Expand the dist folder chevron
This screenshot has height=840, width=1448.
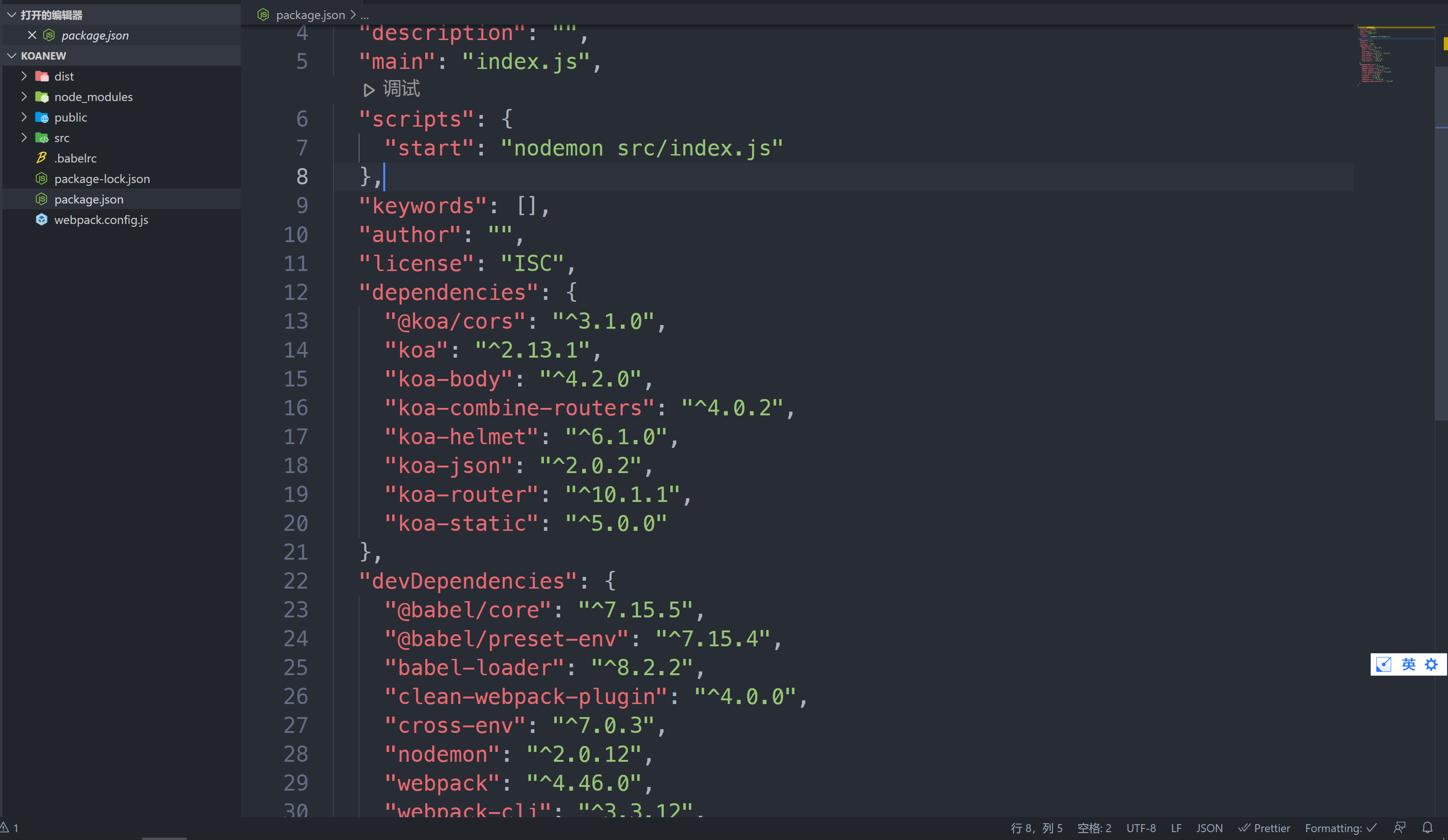coord(24,76)
